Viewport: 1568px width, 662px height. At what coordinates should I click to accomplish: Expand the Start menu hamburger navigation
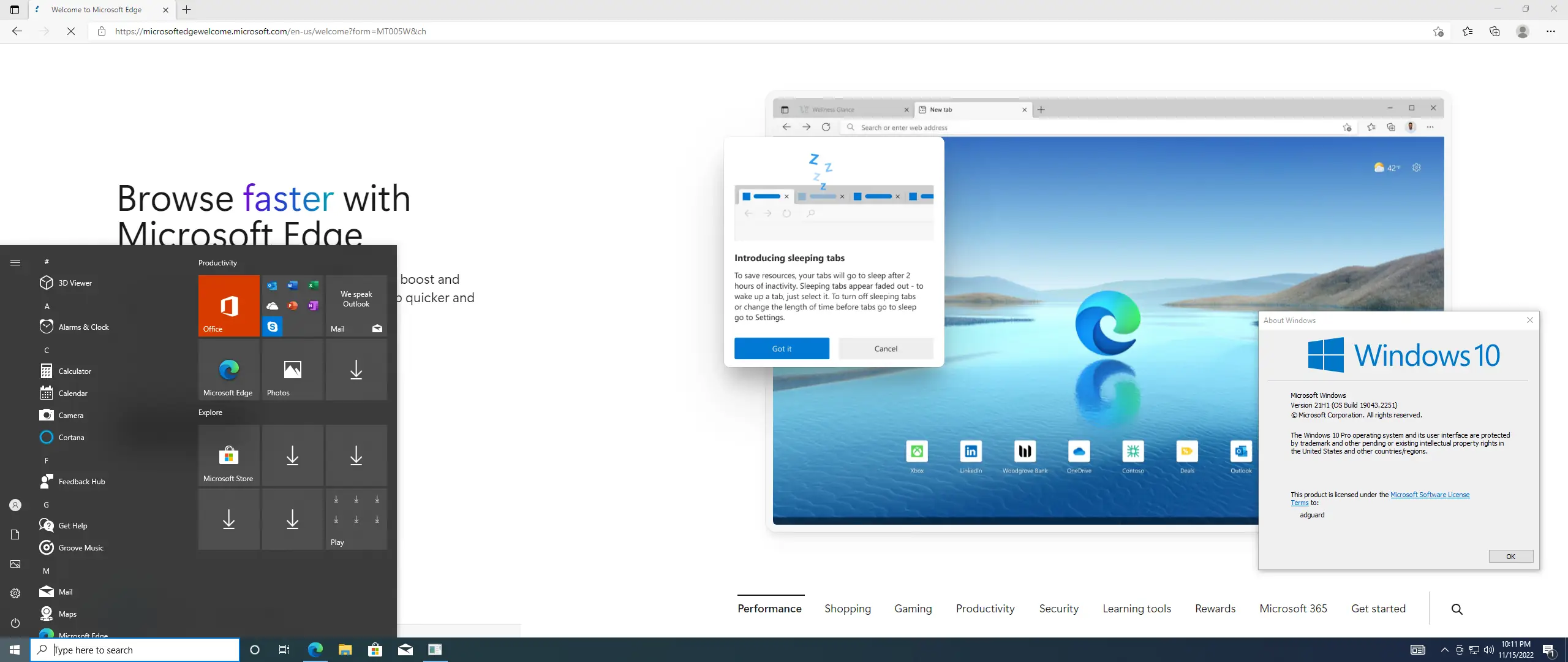click(x=15, y=262)
